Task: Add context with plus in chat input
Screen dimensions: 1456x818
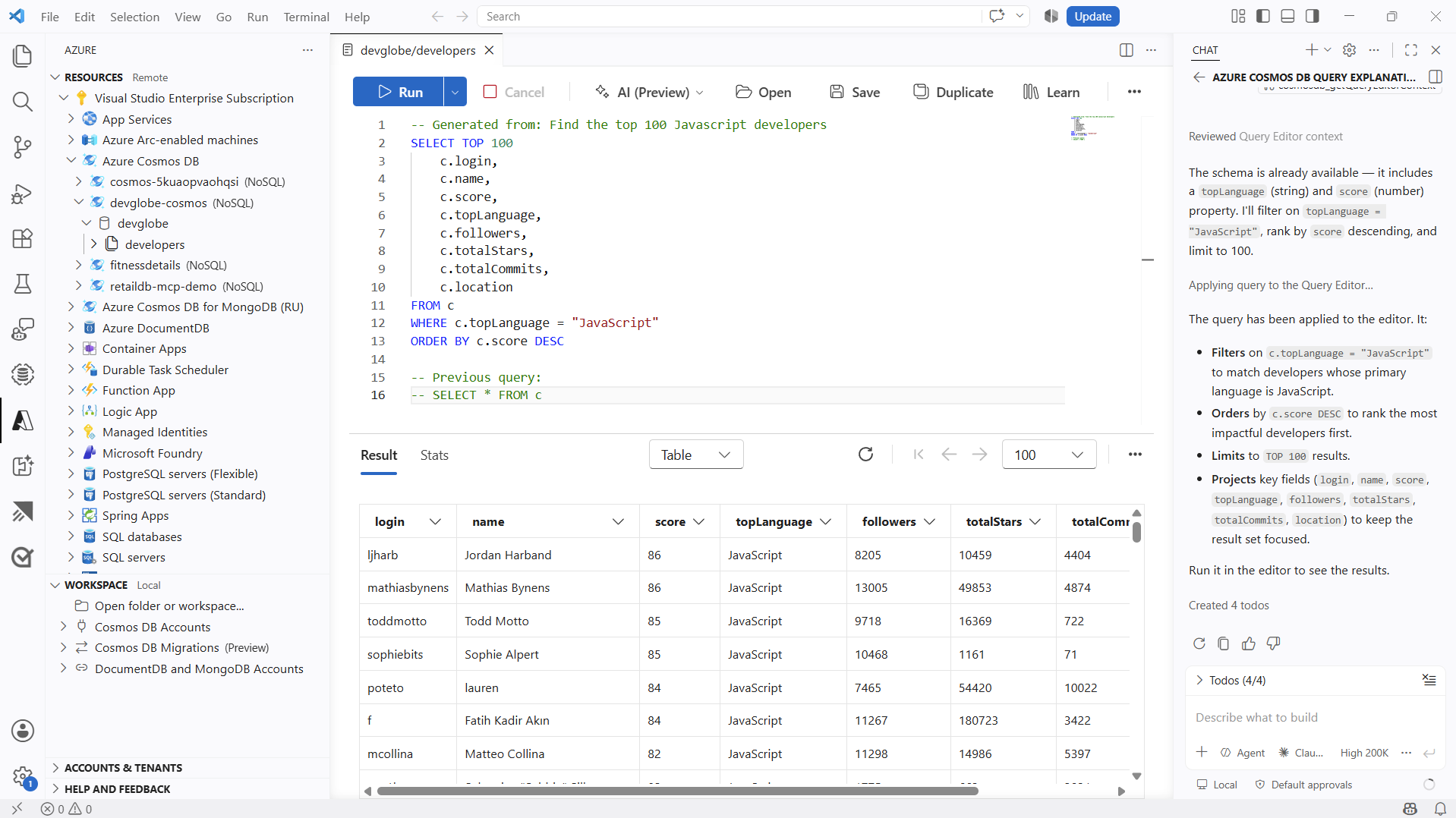Action: point(1202,752)
